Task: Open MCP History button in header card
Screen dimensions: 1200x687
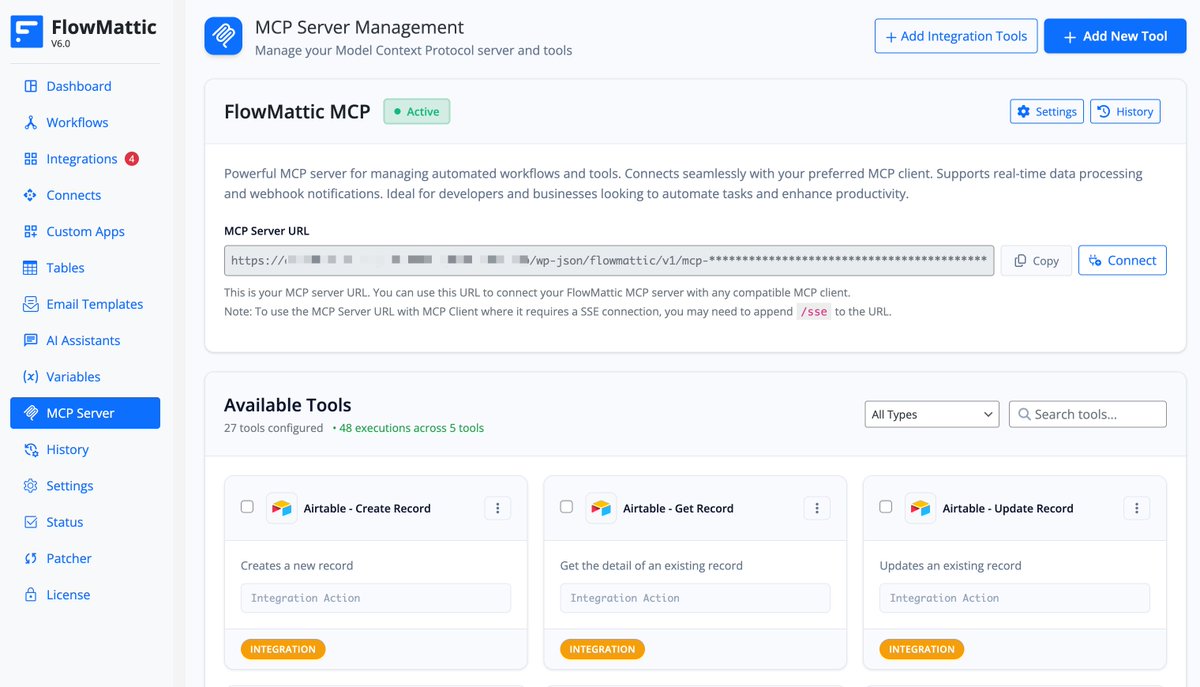Action: pos(1125,111)
